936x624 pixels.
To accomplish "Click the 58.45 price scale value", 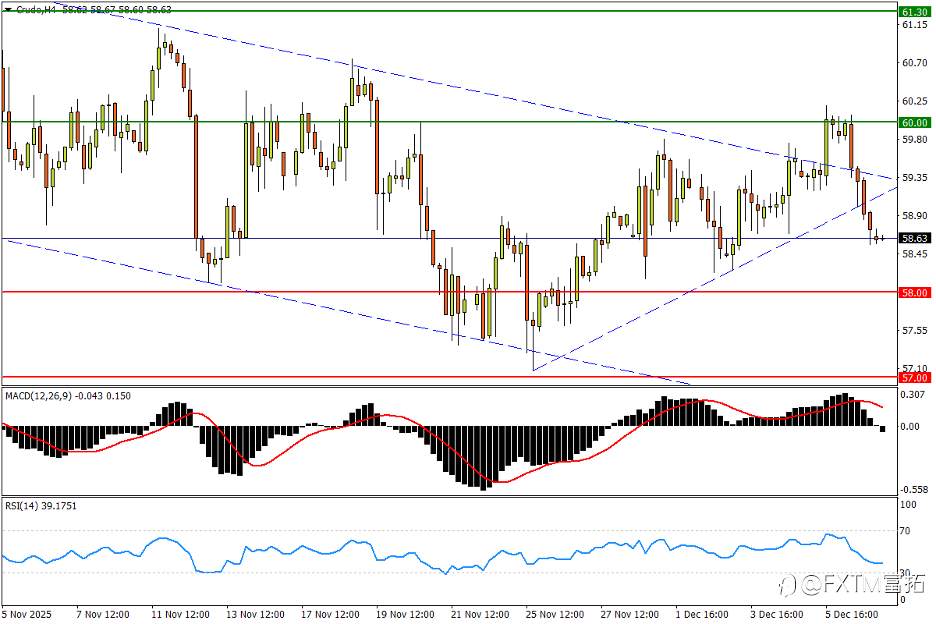I will pos(915,254).
